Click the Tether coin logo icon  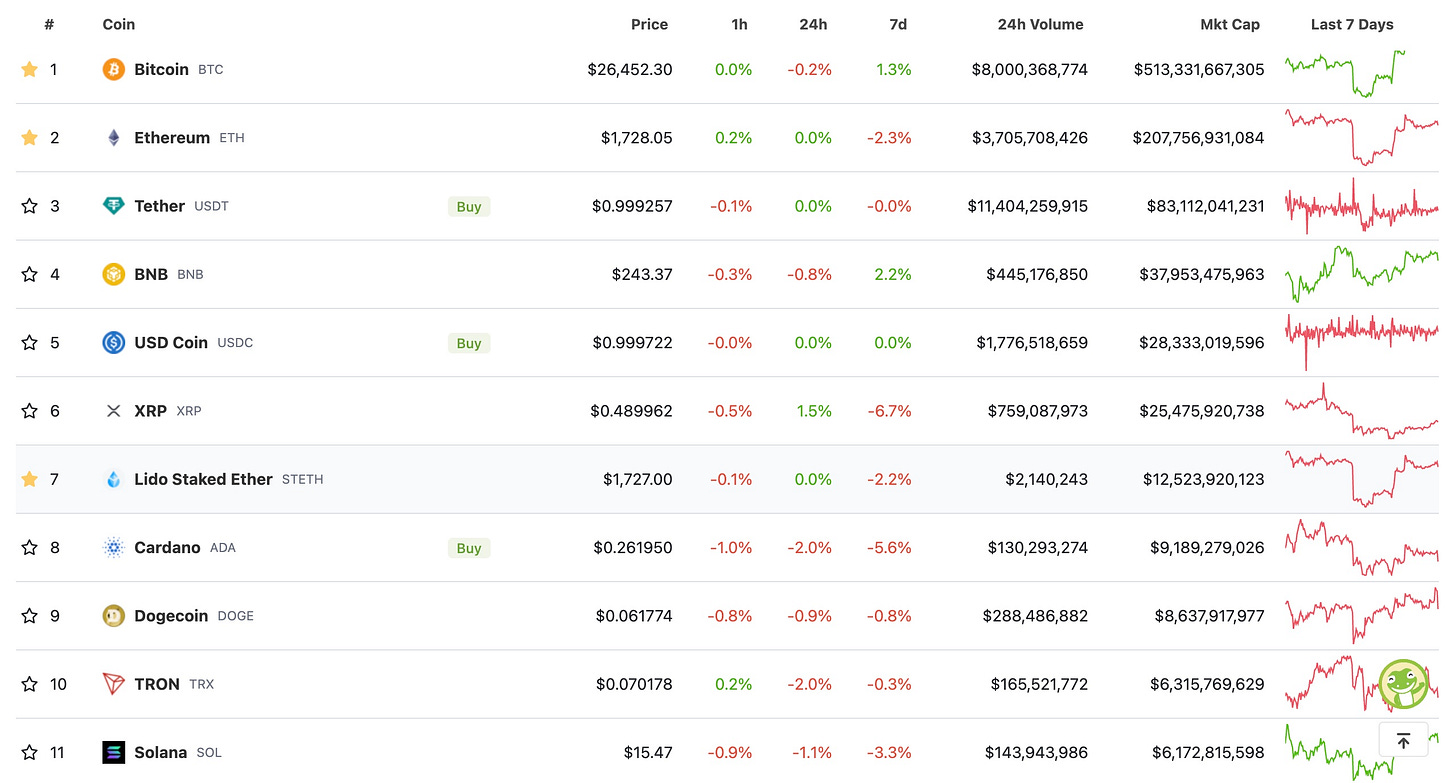pyautogui.click(x=114, y=206)
